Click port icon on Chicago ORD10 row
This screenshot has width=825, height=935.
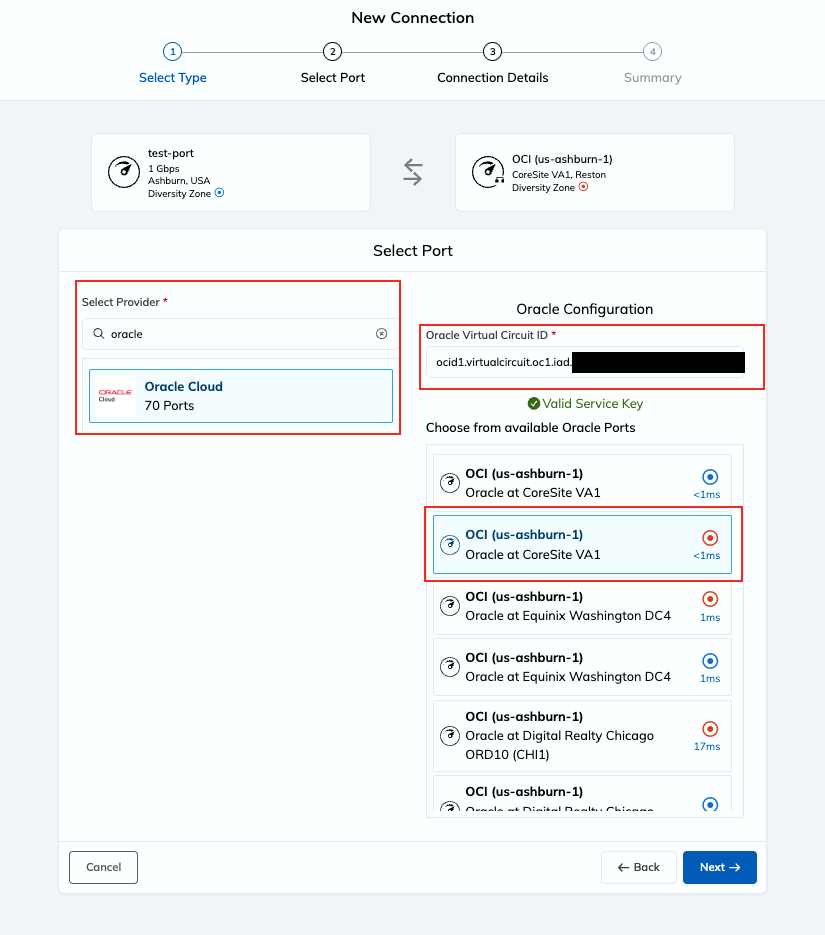pos(449,735)
